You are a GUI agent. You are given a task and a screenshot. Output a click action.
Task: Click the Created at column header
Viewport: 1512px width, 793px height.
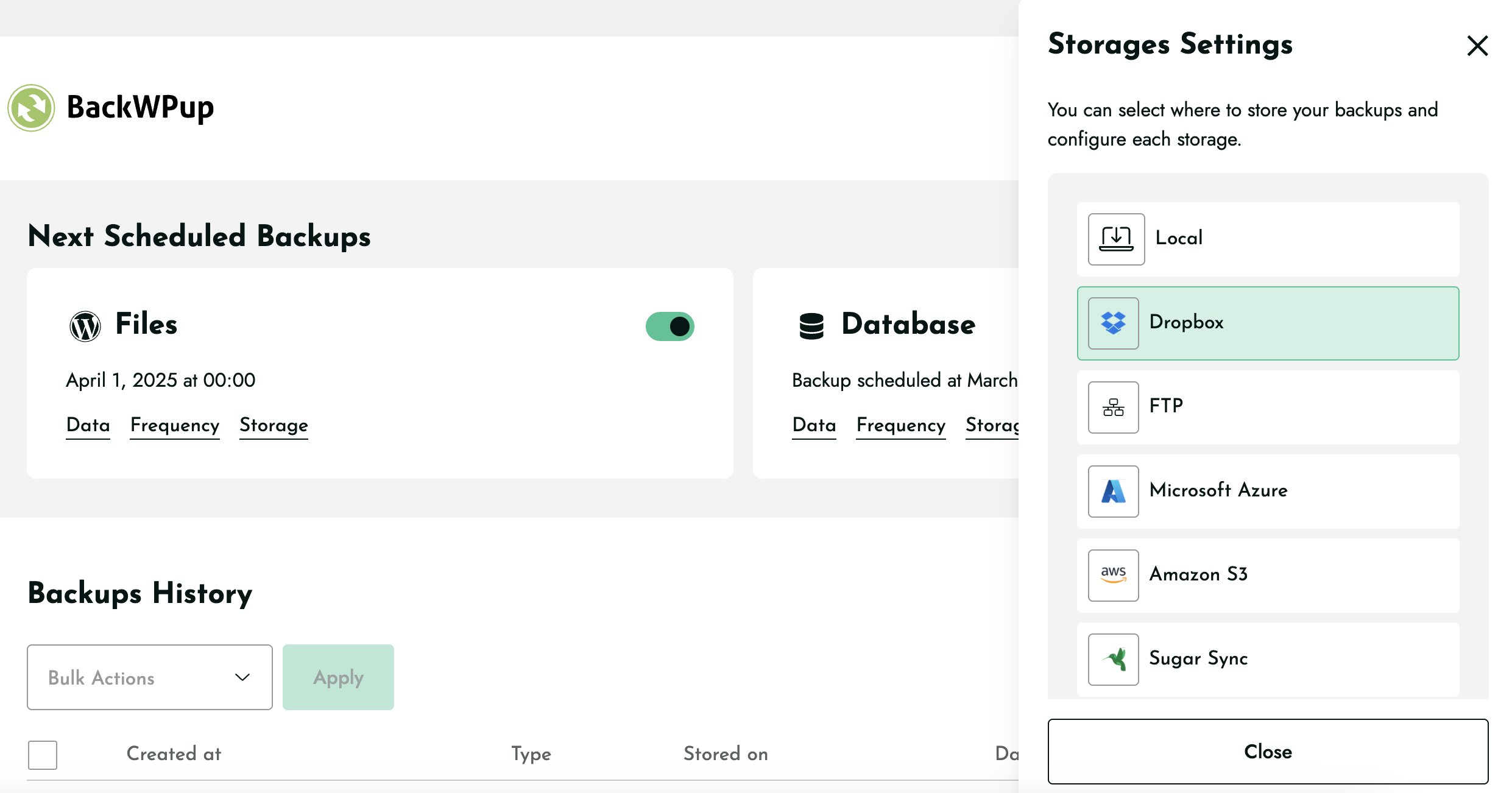coord(174,754)
